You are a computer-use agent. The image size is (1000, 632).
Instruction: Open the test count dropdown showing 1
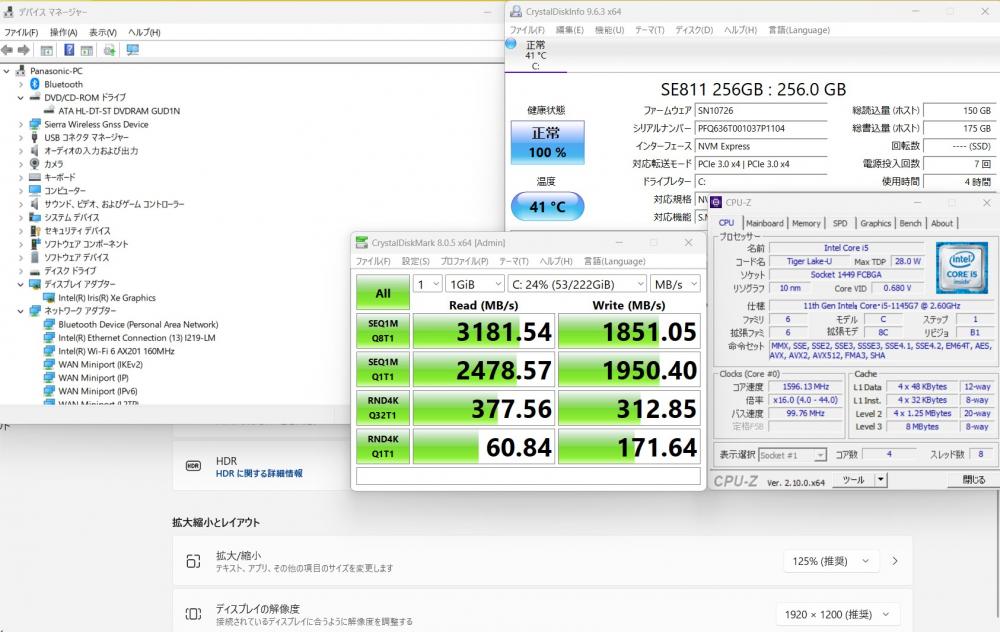[x=427, y=284]
